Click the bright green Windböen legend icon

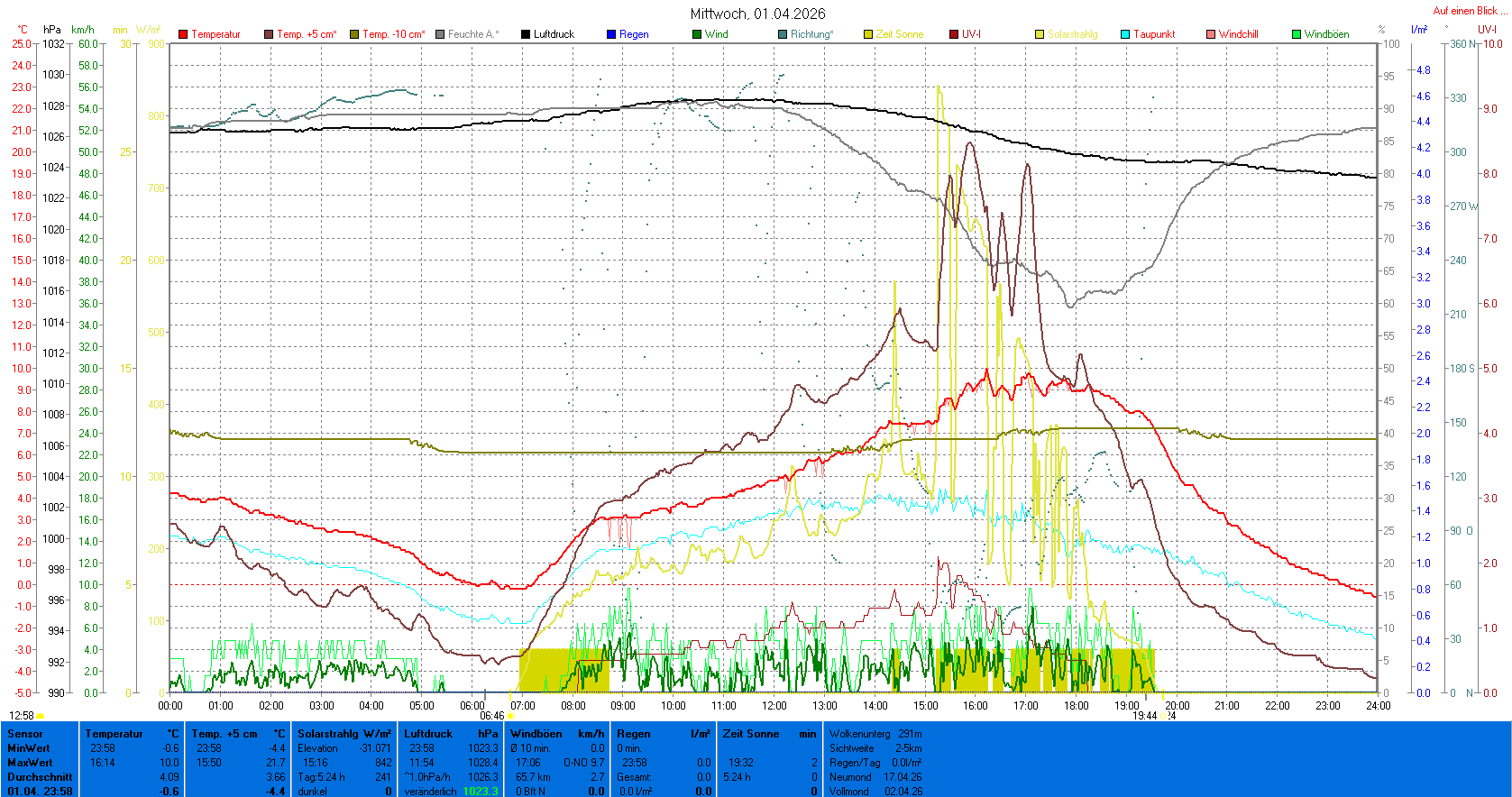pyautogui.click(x=1297, y=34)
